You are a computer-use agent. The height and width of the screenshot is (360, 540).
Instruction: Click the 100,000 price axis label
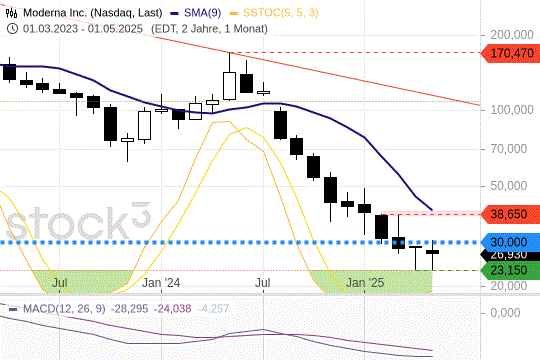point(512,110)
